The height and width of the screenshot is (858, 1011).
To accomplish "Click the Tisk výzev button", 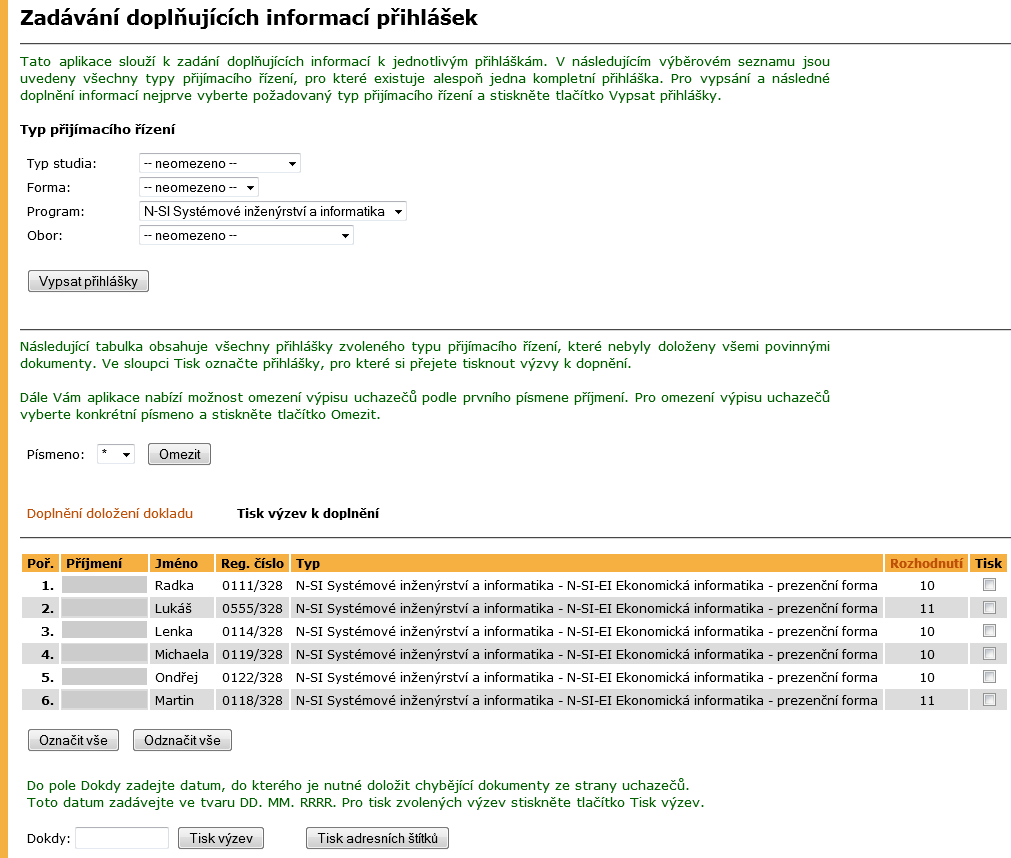I will coord(221,838).
